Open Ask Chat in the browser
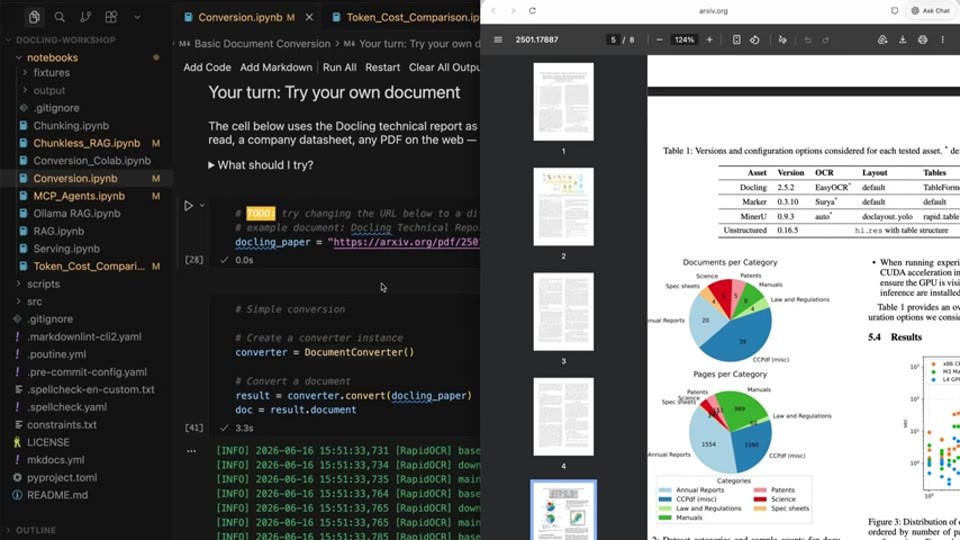This screenshot has height=540, width=960. coord(931,11)
